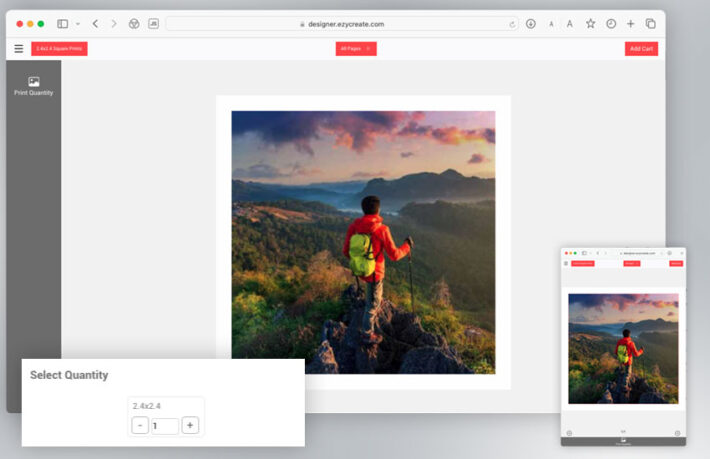
Task: Open the Safari downloads list
Action: (x=530, y=23)
